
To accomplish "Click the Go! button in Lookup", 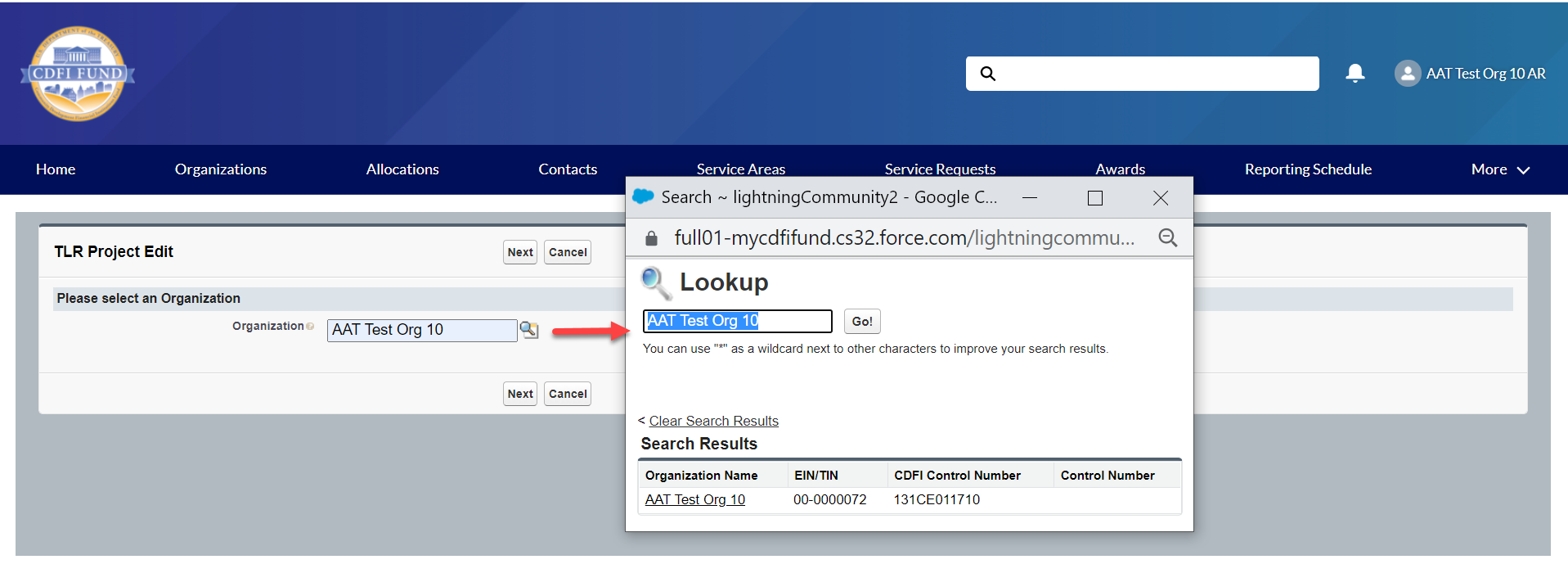I will coord(862,321).
